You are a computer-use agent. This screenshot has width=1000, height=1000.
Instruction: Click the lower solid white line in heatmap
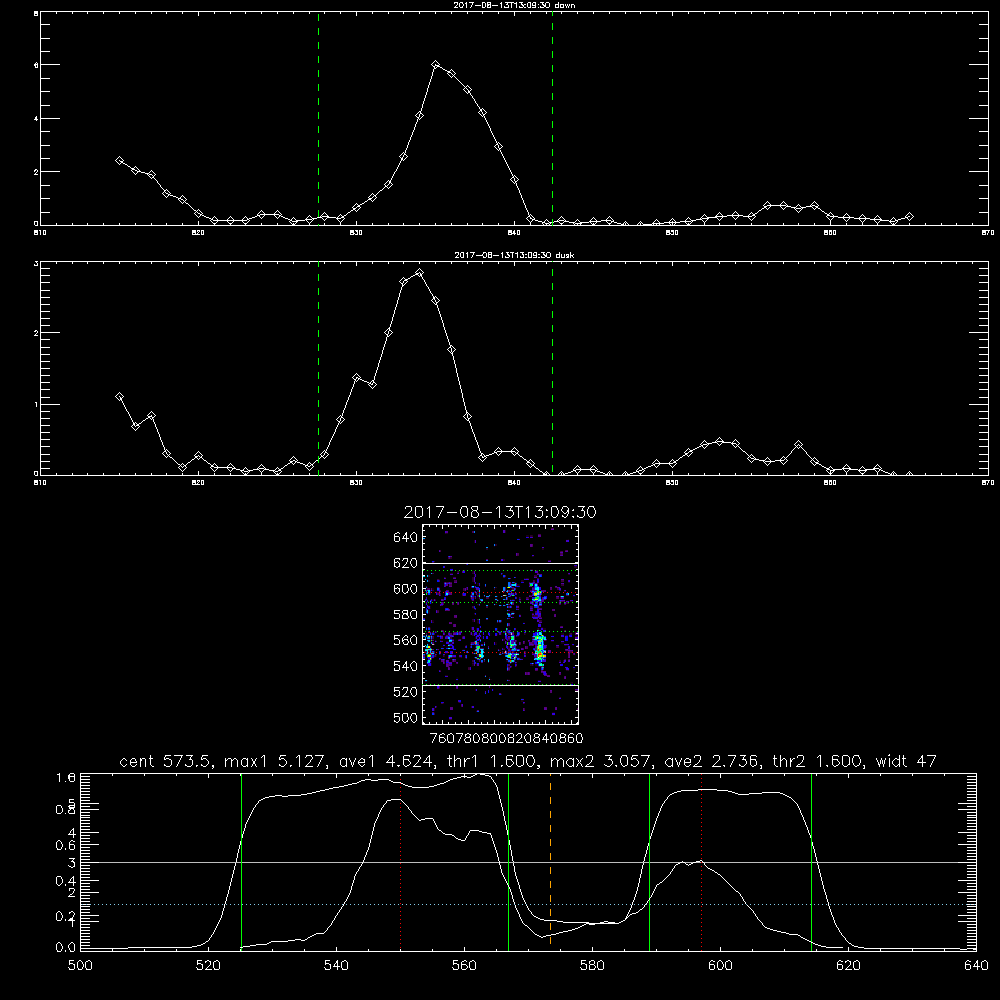pyautogui.click(x=501, y=685)
